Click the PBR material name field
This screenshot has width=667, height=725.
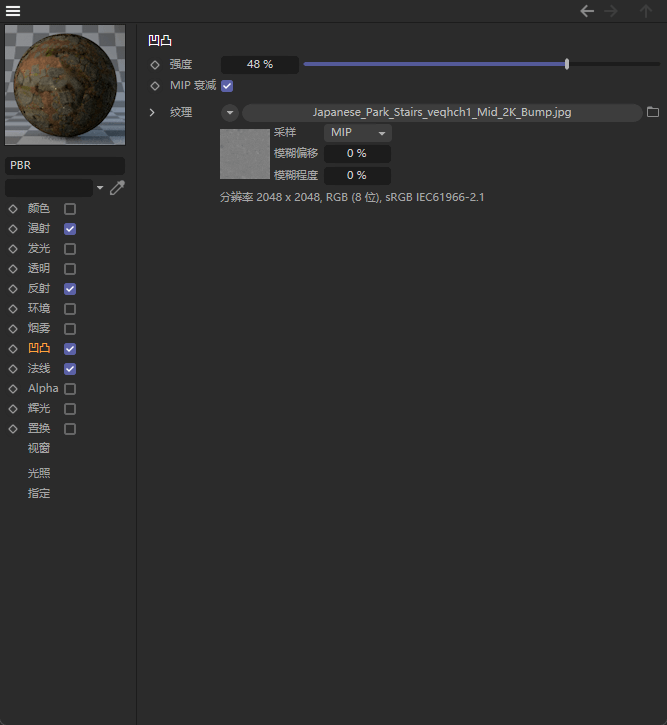click(x=65, y=166)
